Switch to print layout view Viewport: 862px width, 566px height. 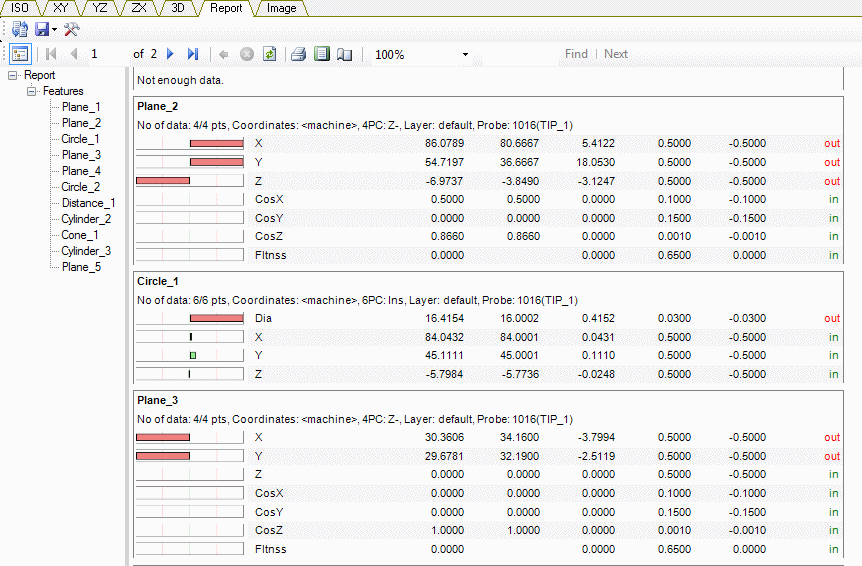click(x=321, y=54)
